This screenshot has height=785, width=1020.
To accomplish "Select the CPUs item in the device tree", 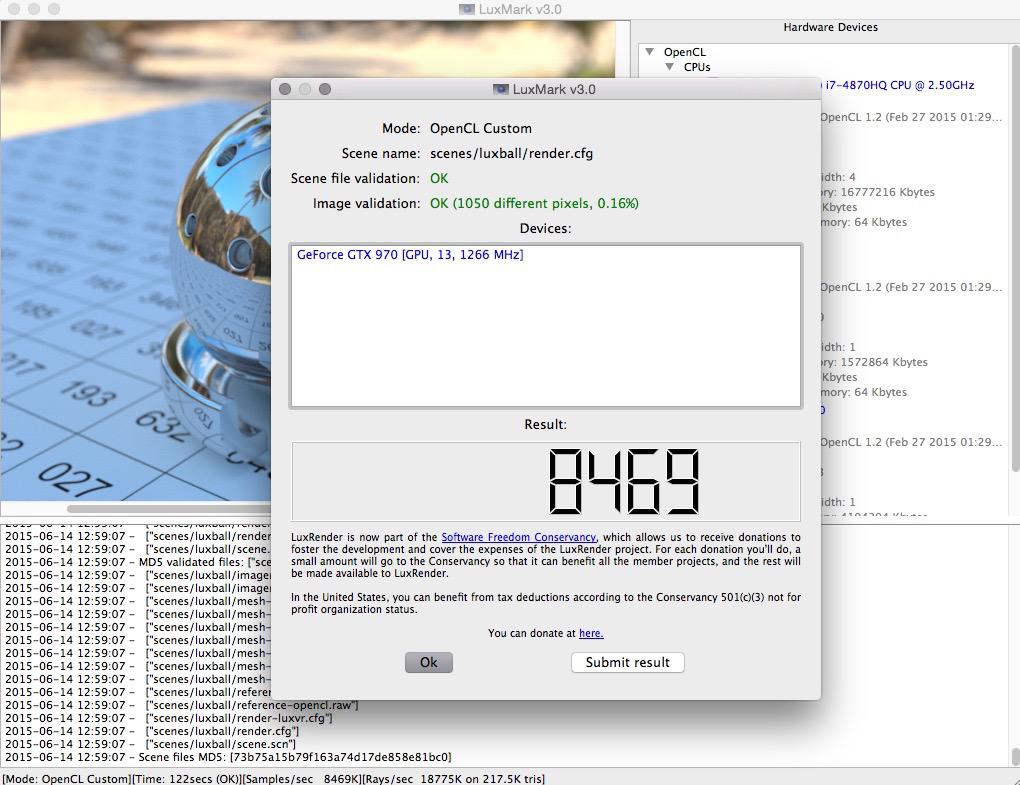I will click(x=697, y=67).
